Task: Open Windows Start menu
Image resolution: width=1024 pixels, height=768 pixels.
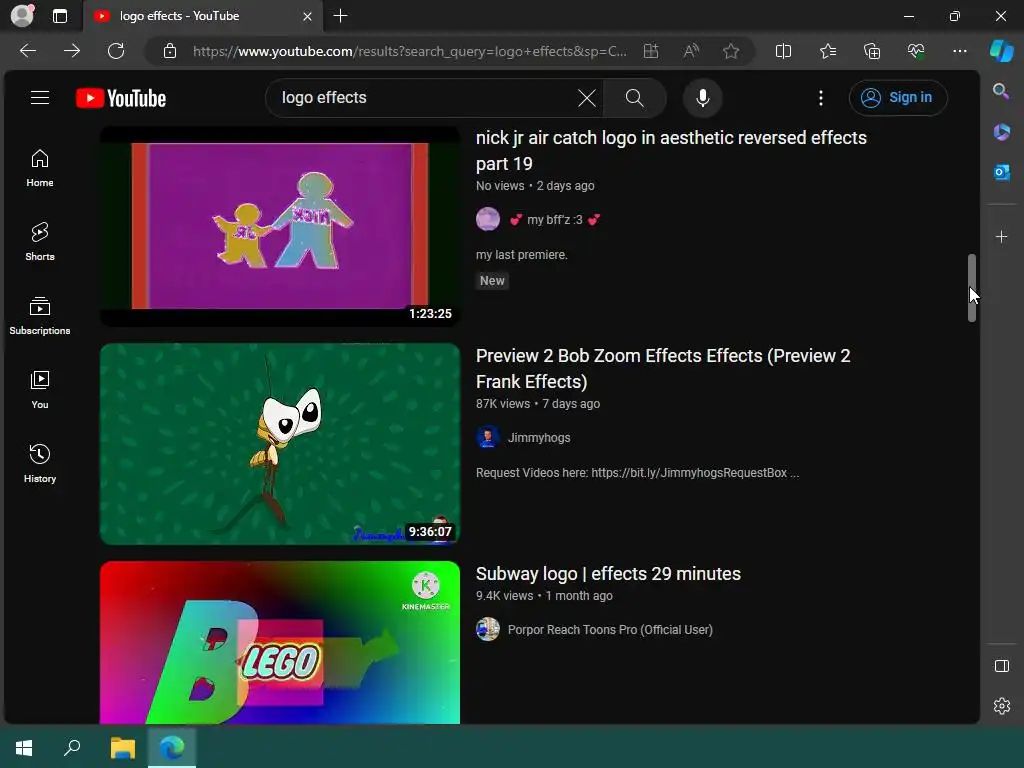Action: point(24,747)
